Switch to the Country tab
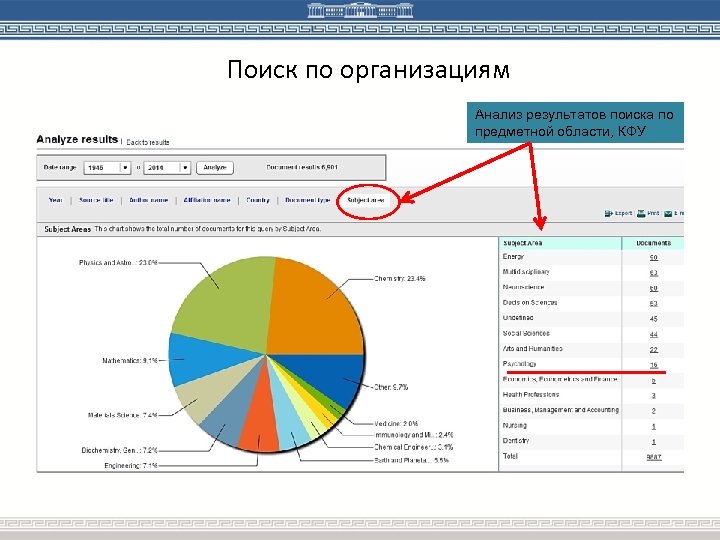 [258, 200]
